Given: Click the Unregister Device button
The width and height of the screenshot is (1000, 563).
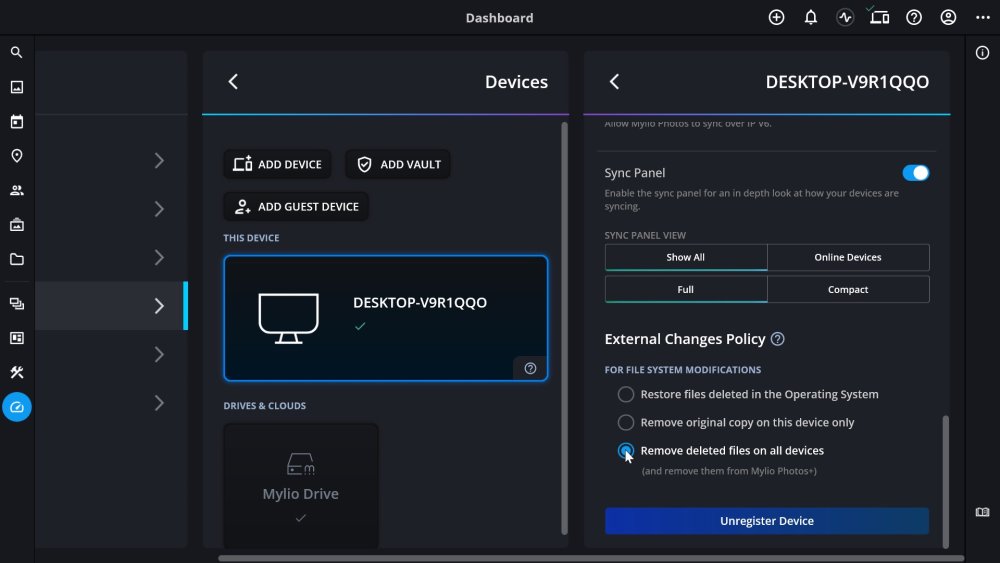Looking at the screenshot, I should pos(767,521).
